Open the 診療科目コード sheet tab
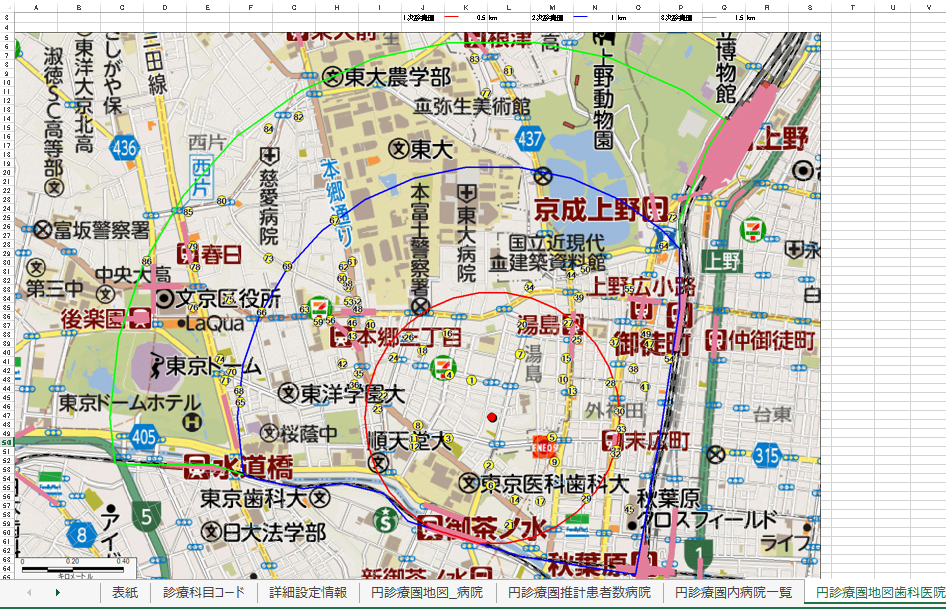This screenshot has width=946, height=609. (204, 593)
